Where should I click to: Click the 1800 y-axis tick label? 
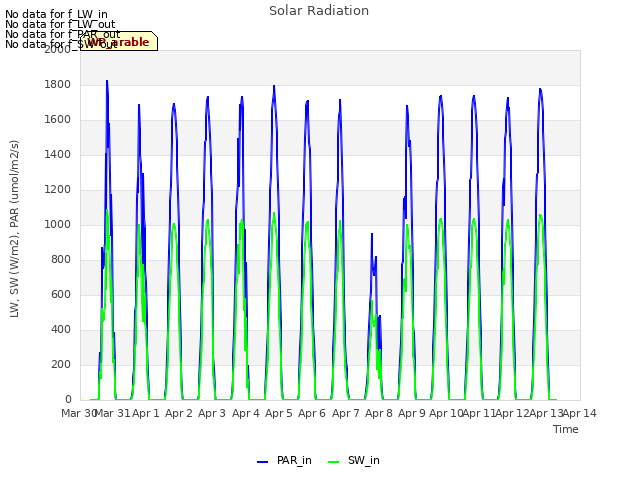[58, 84]
